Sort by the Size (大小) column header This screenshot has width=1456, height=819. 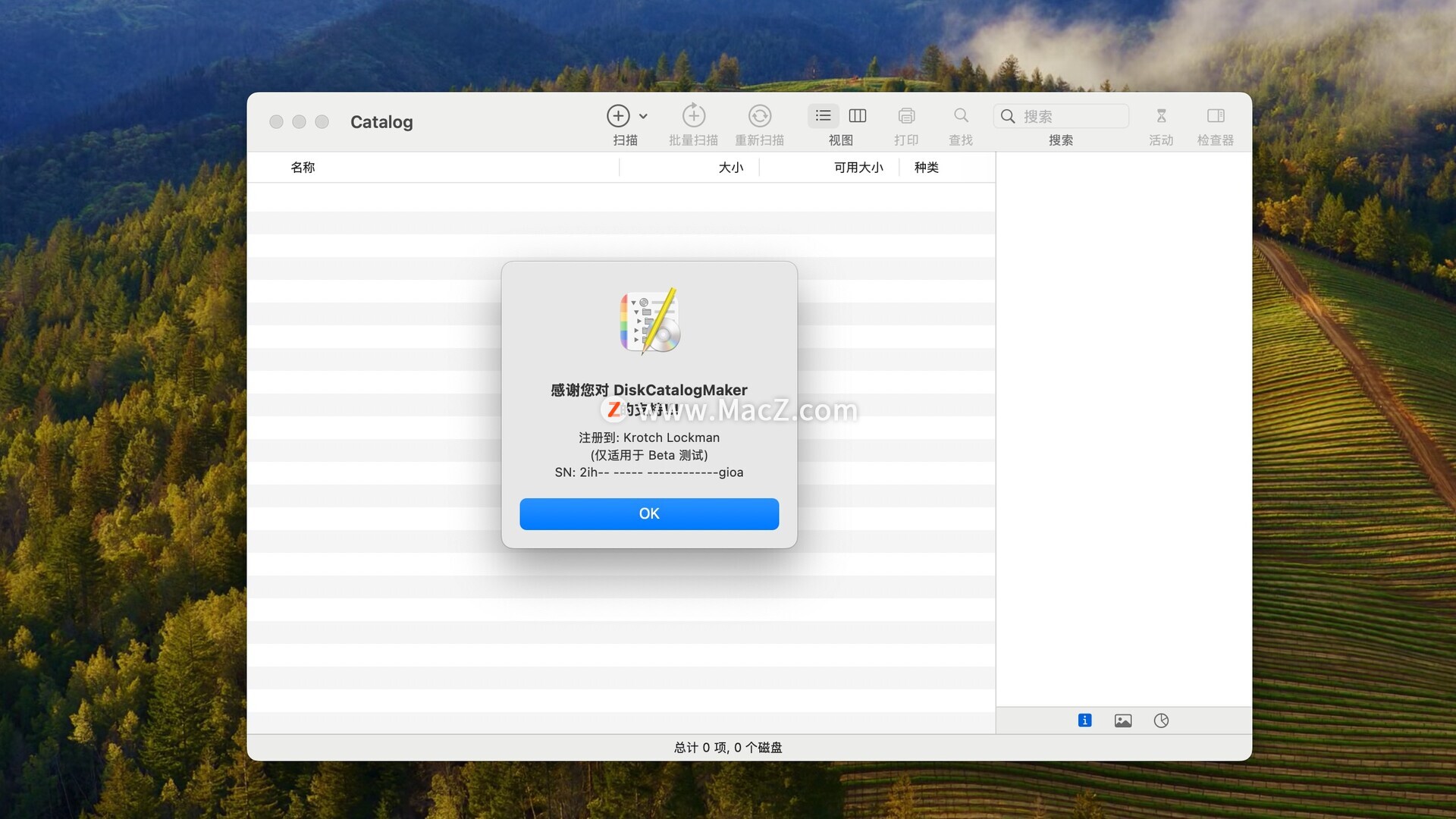pyautogui.click(x=731, y=168)
